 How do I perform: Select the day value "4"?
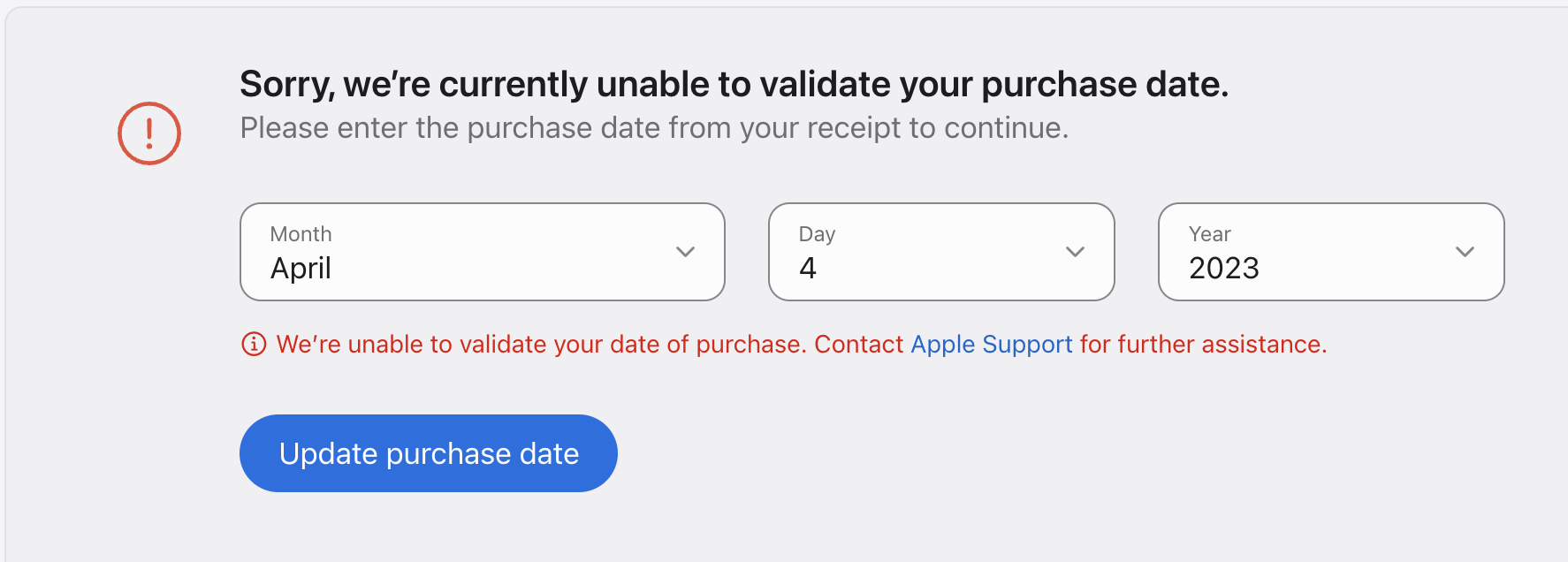(x=808, y=268)
